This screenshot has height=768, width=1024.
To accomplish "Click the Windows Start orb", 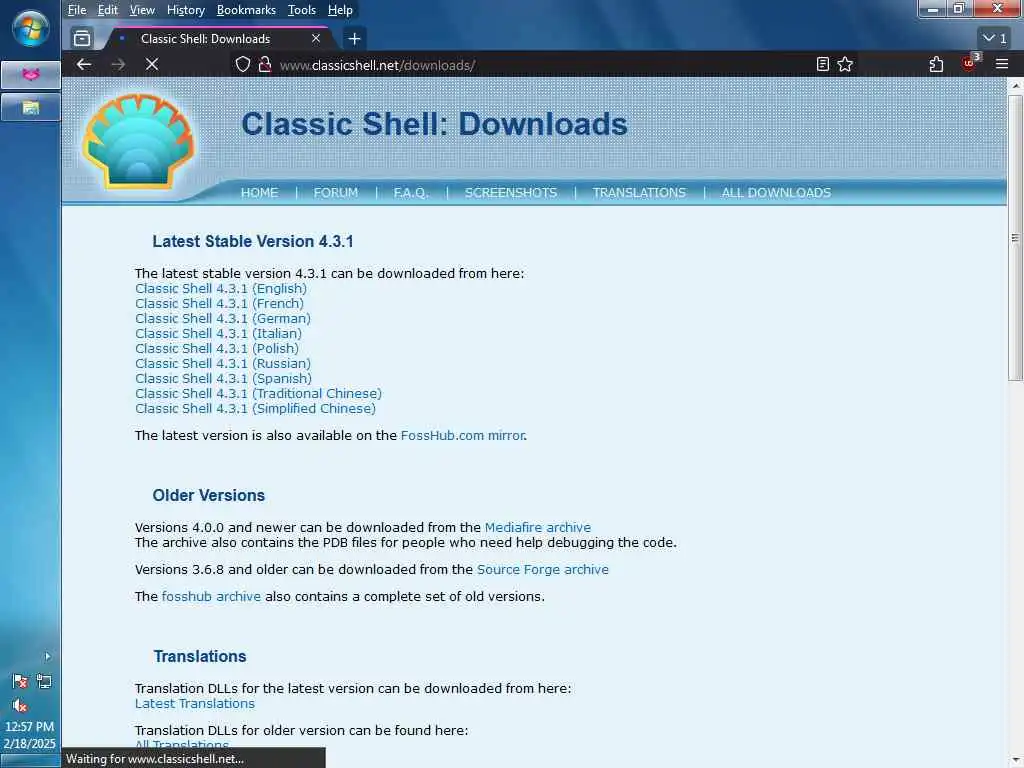I will click(x=30, y=29).
